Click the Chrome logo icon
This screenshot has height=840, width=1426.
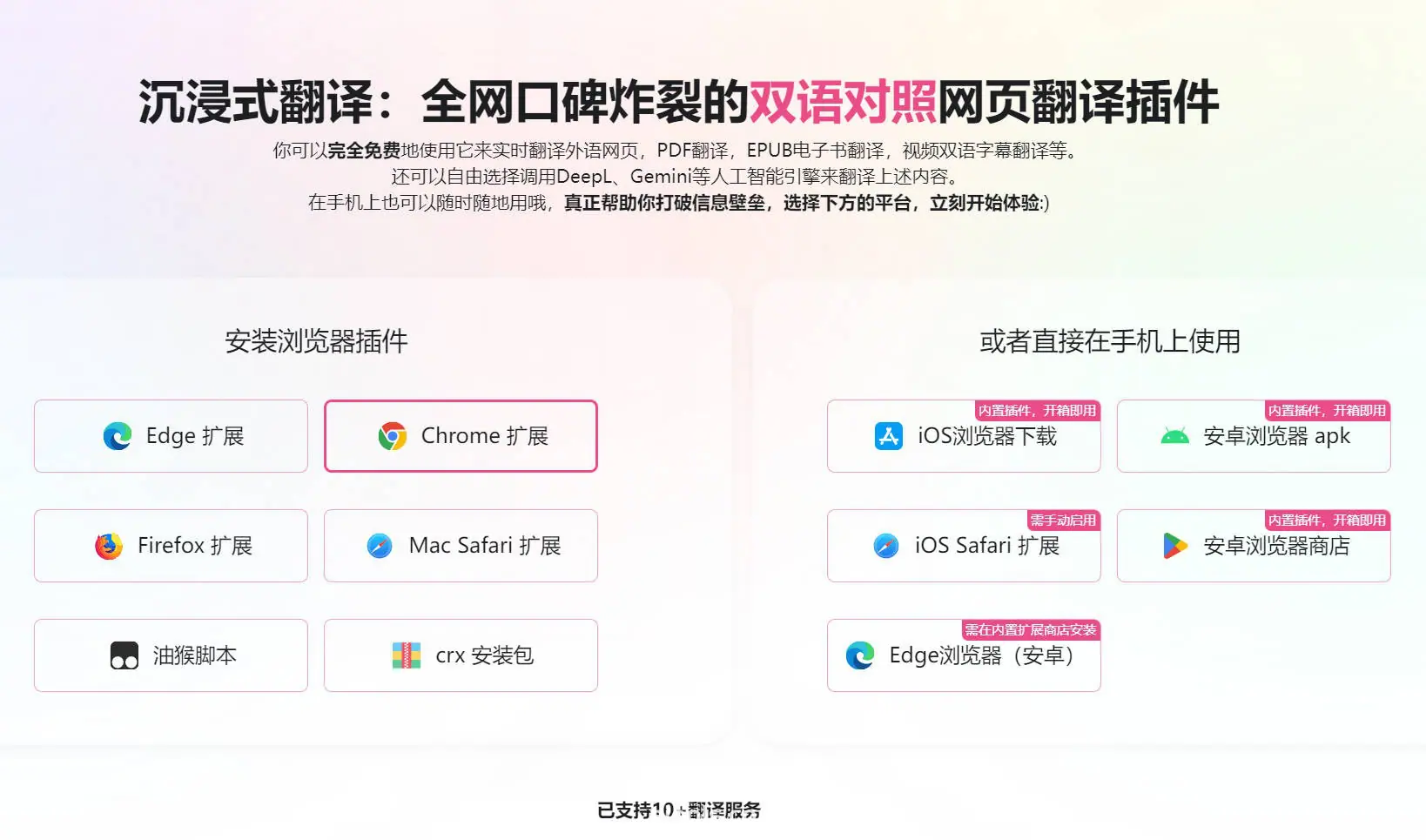coord(393,436)
